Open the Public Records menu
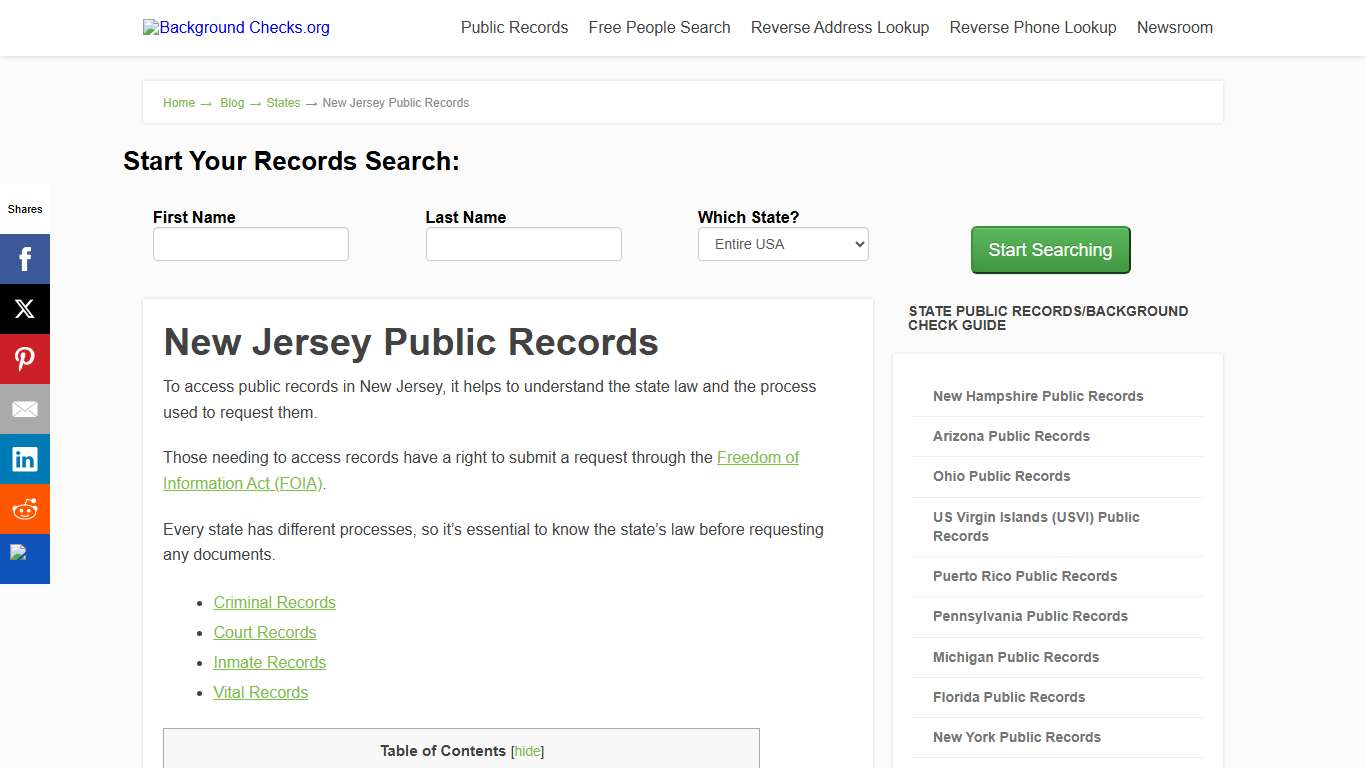The height and width of the screenshot is (768, 1366). (x=514, y=27)
